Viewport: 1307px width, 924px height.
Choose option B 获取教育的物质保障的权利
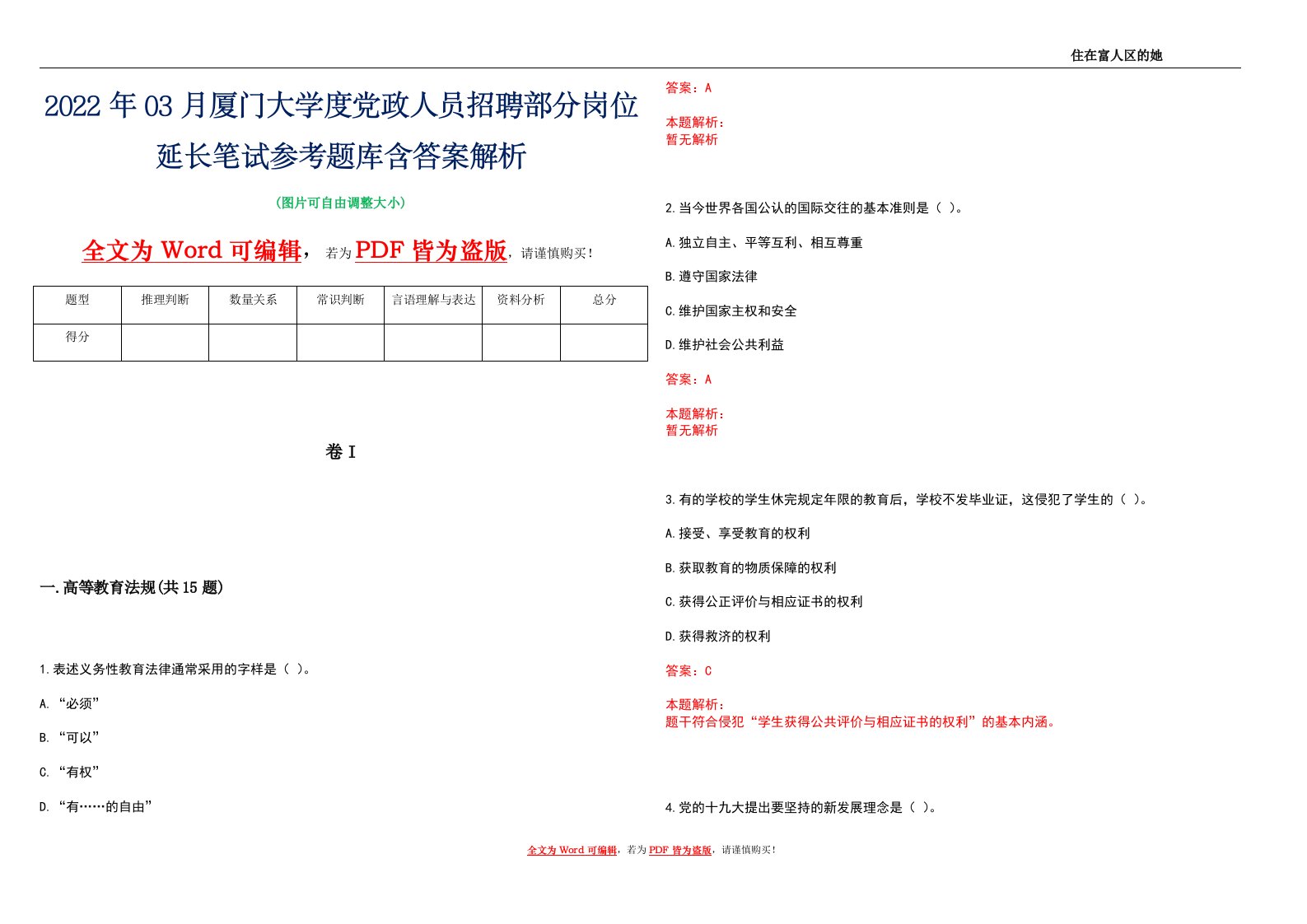coord(751,568)
